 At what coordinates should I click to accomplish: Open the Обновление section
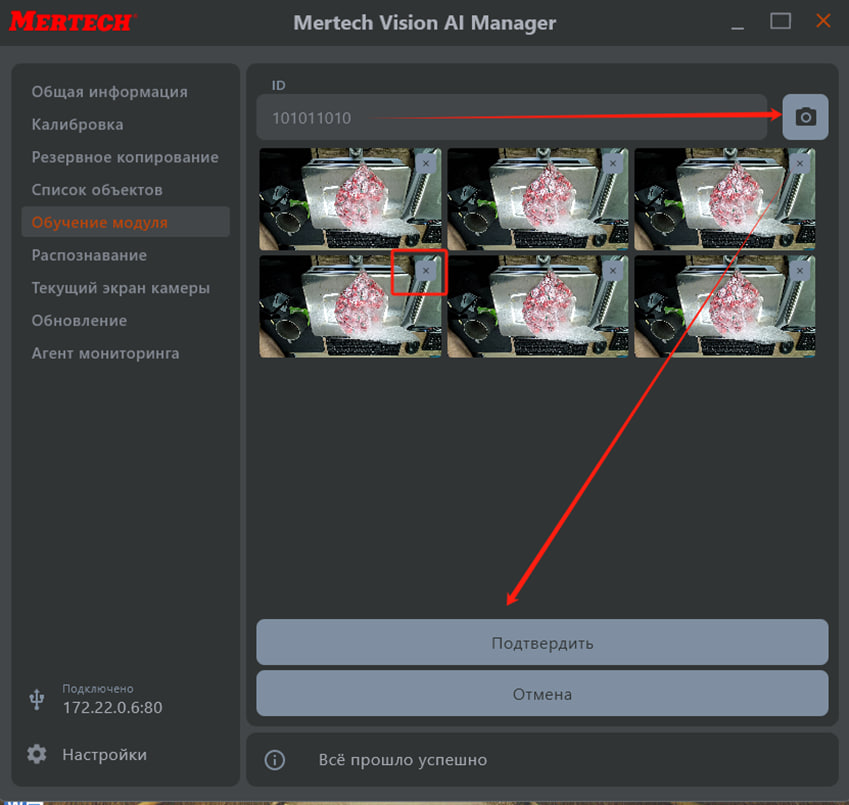79,321
